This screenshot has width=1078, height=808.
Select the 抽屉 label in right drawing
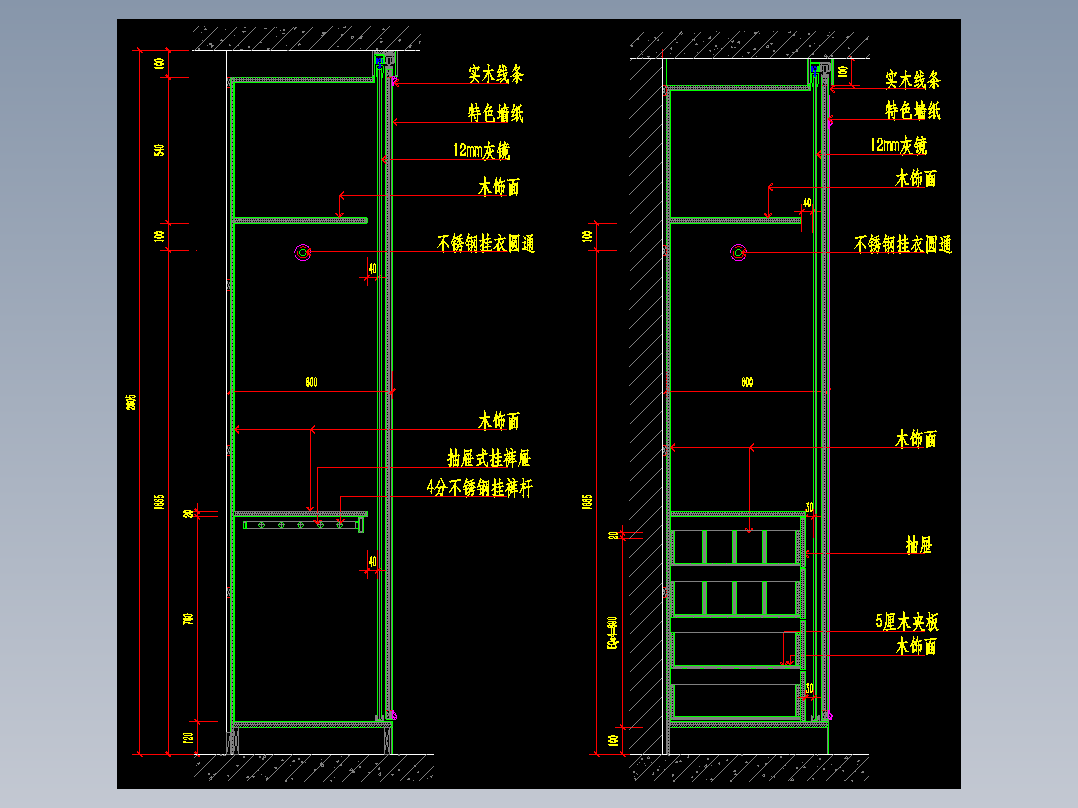point(918,545)
